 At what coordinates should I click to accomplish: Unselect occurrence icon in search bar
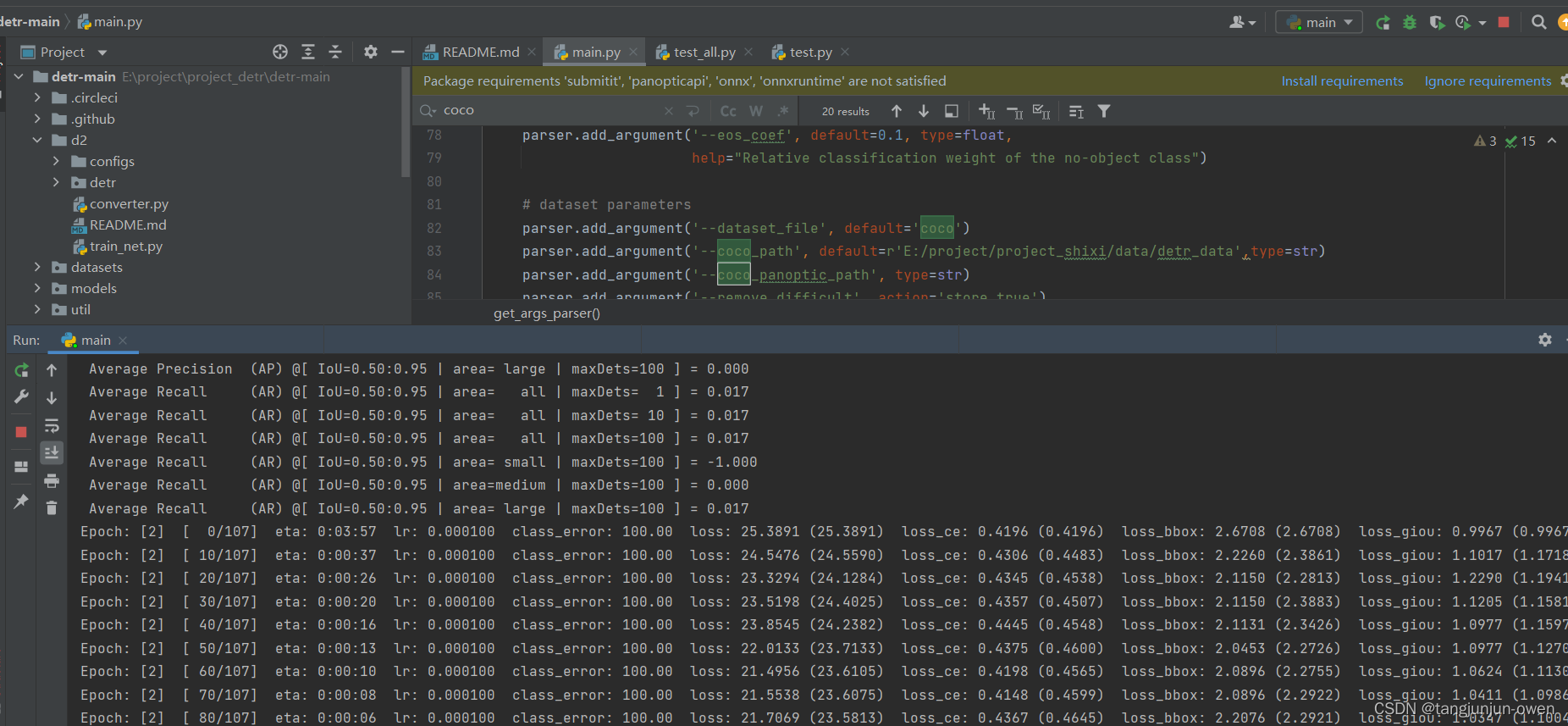pyautogui.click(x=1015, y=111)
